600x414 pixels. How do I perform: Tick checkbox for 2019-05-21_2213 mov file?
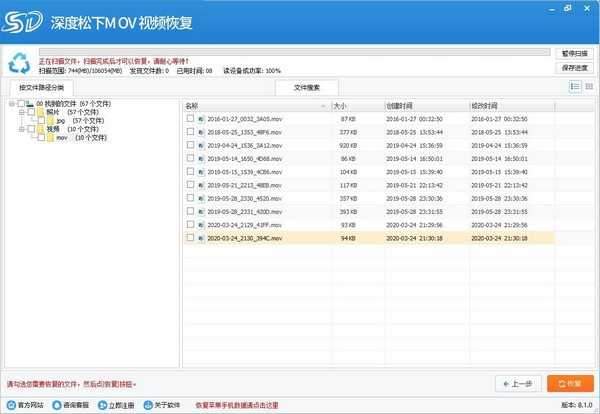point(190,184)
